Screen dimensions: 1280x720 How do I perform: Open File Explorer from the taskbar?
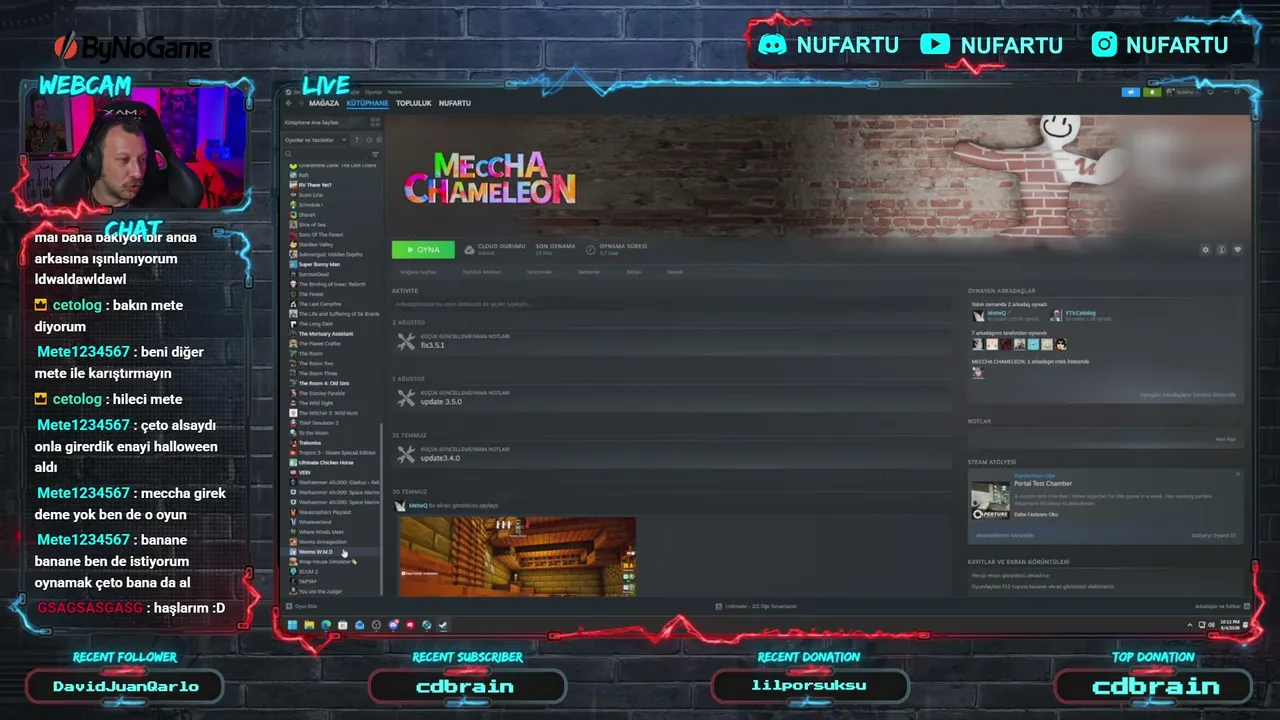pyautogui.click(x=309, y=625)
